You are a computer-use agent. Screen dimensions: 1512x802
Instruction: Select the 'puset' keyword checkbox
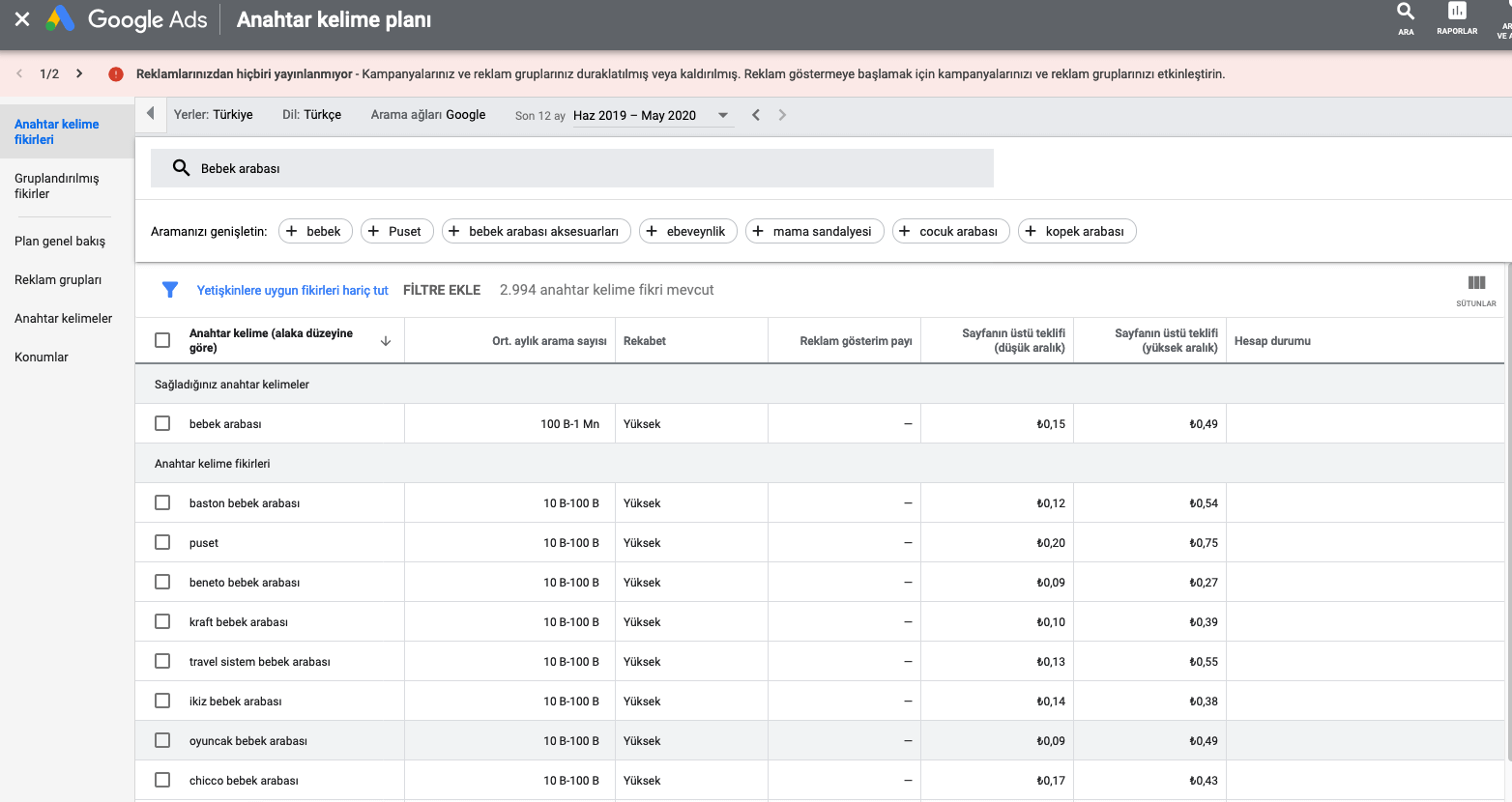(x=162, y=543)
